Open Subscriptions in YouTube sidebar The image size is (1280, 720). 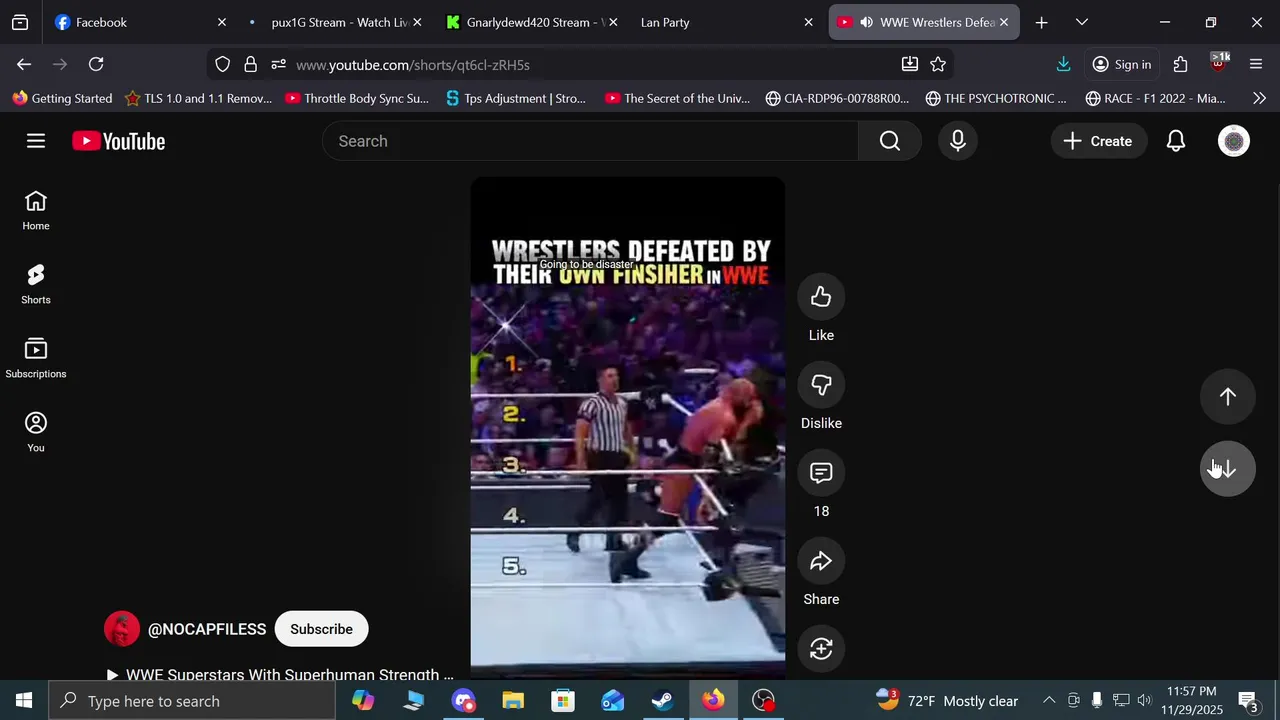click(x=36, y=359)
